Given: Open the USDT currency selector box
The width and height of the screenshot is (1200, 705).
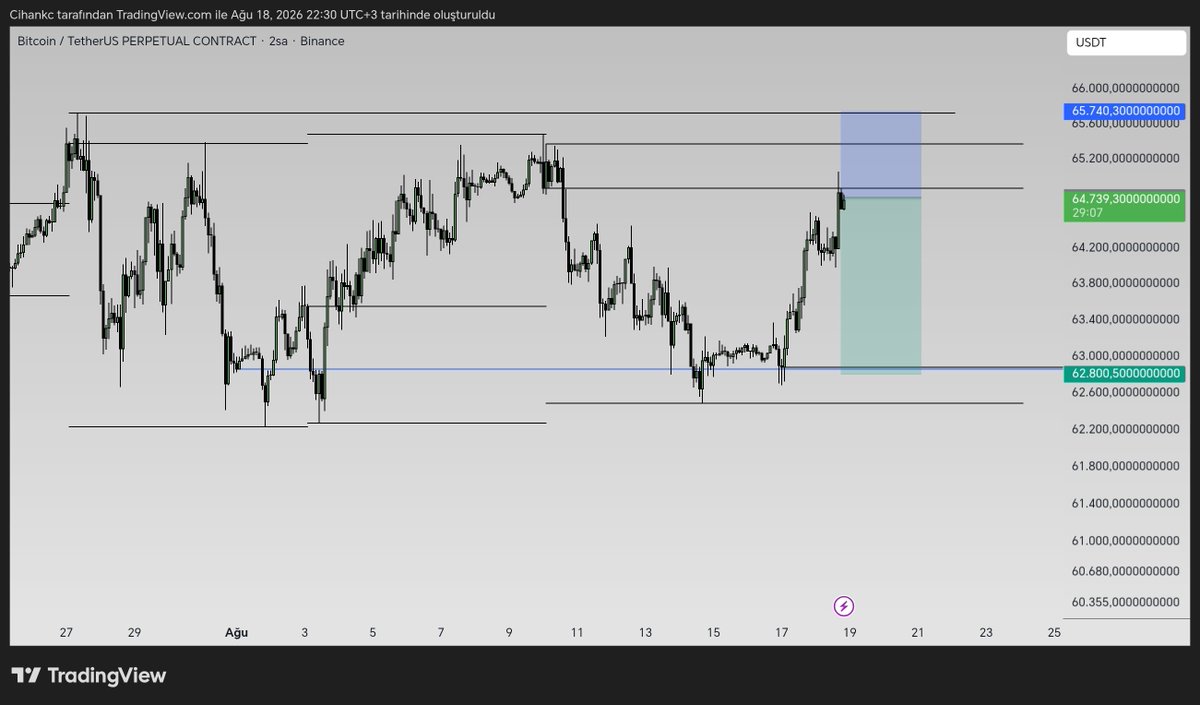Looking at the screenshot, I should click(1126, 43).
